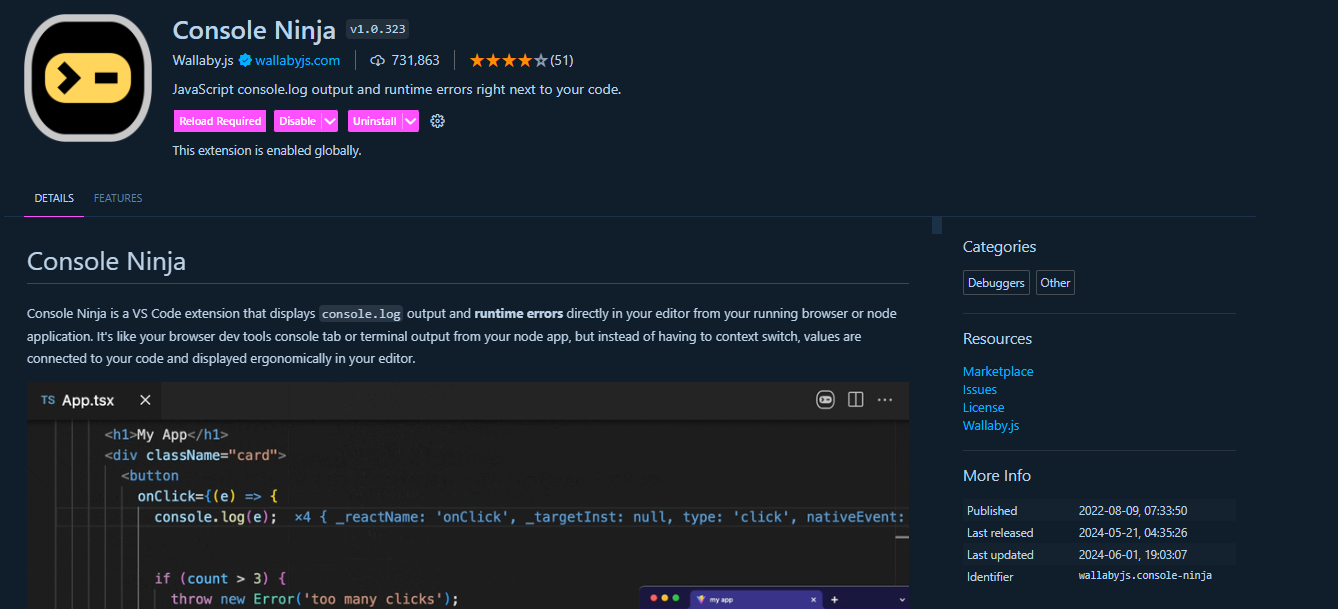
Task: Click the Debuggers category button
Action: click(996, 282)
